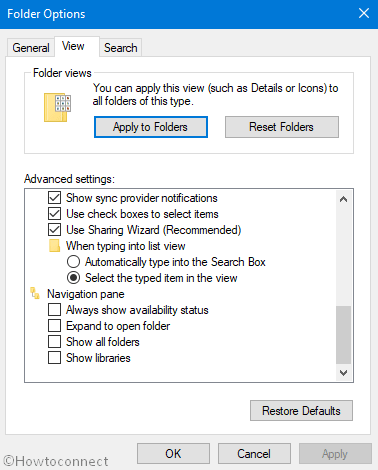The width and height of the screenshot is (378, 470).
Task: Click the folder icon beside When typing into list view
Action: pos(54,246)
